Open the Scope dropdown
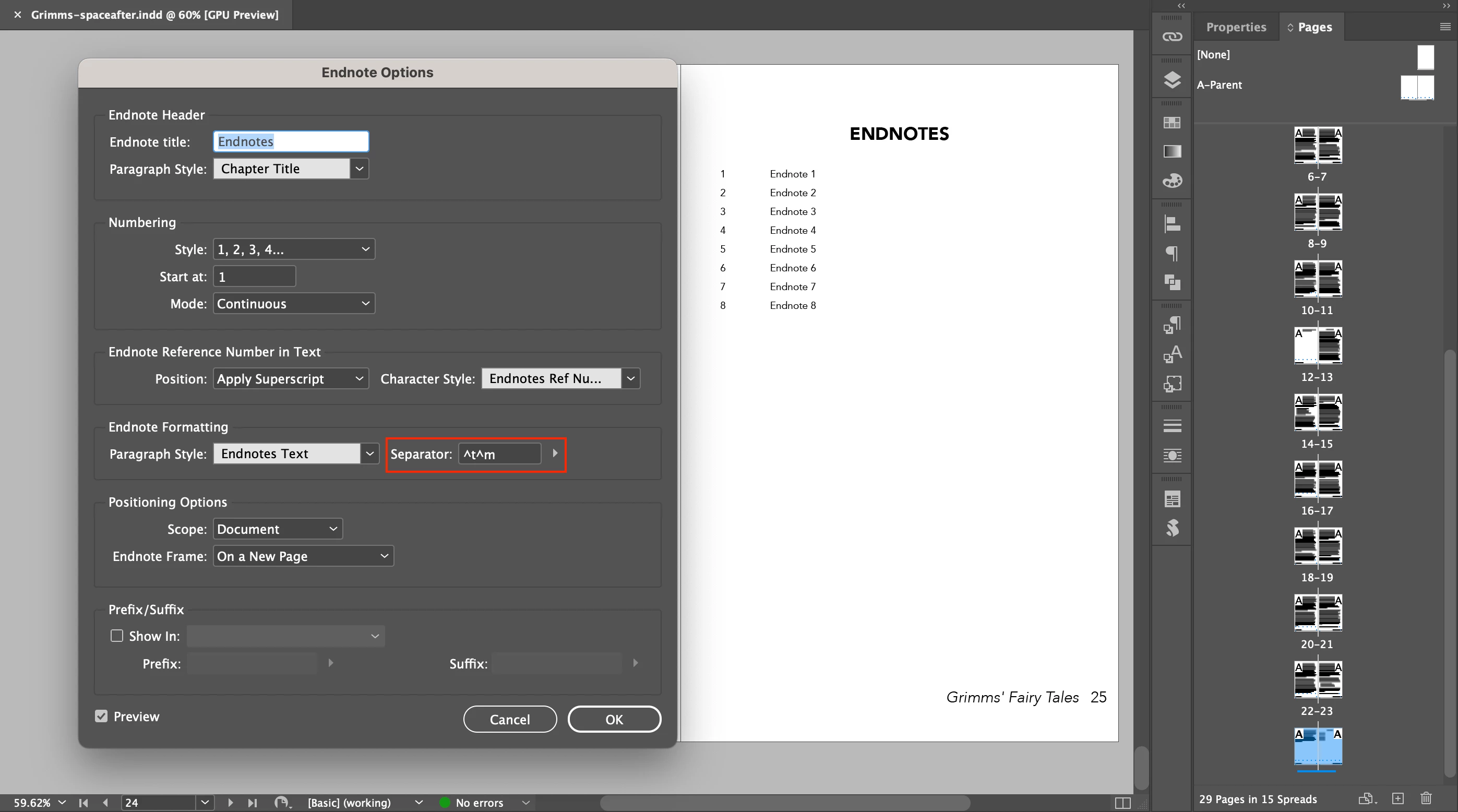The width and height of the screenshot is (1458, 812). click(x=277, y=529)
